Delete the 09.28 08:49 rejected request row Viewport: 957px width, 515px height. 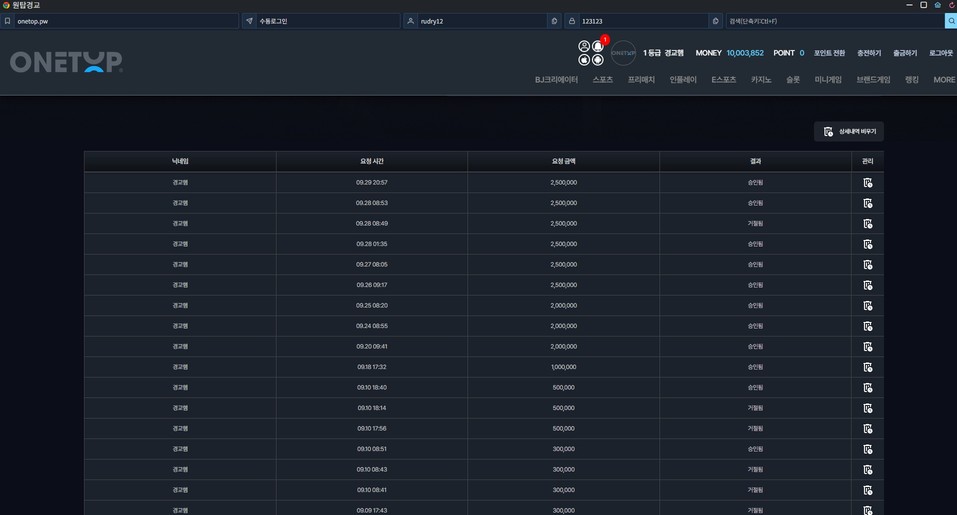[867, 224]
